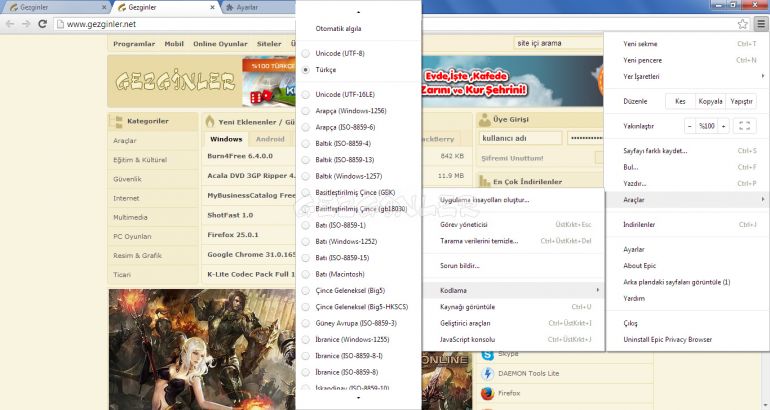Select Baltık (ISO-8859-4) encoding

(343, 143)
